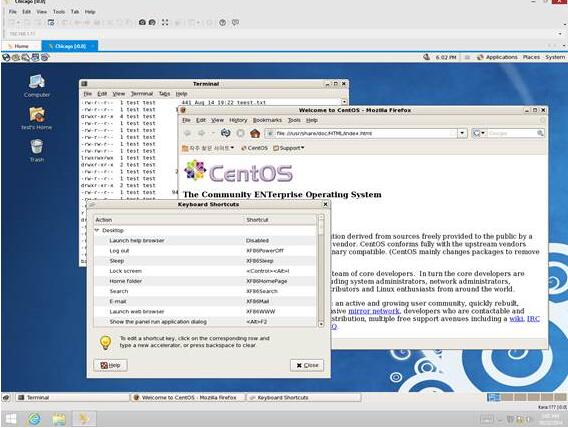Click the Keyboard Shortcuts list scrollbar
Screen dimensions: 568x428
tap(321, 270)
